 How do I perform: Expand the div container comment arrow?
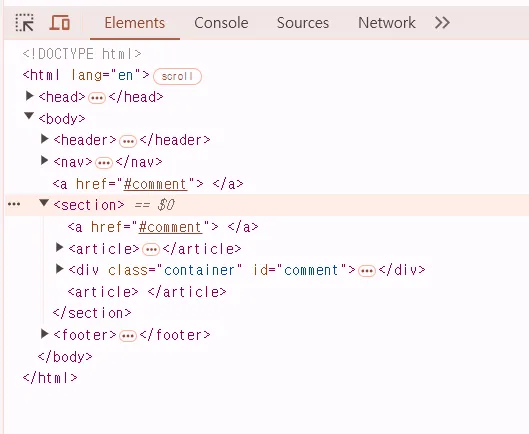point(59,269)
